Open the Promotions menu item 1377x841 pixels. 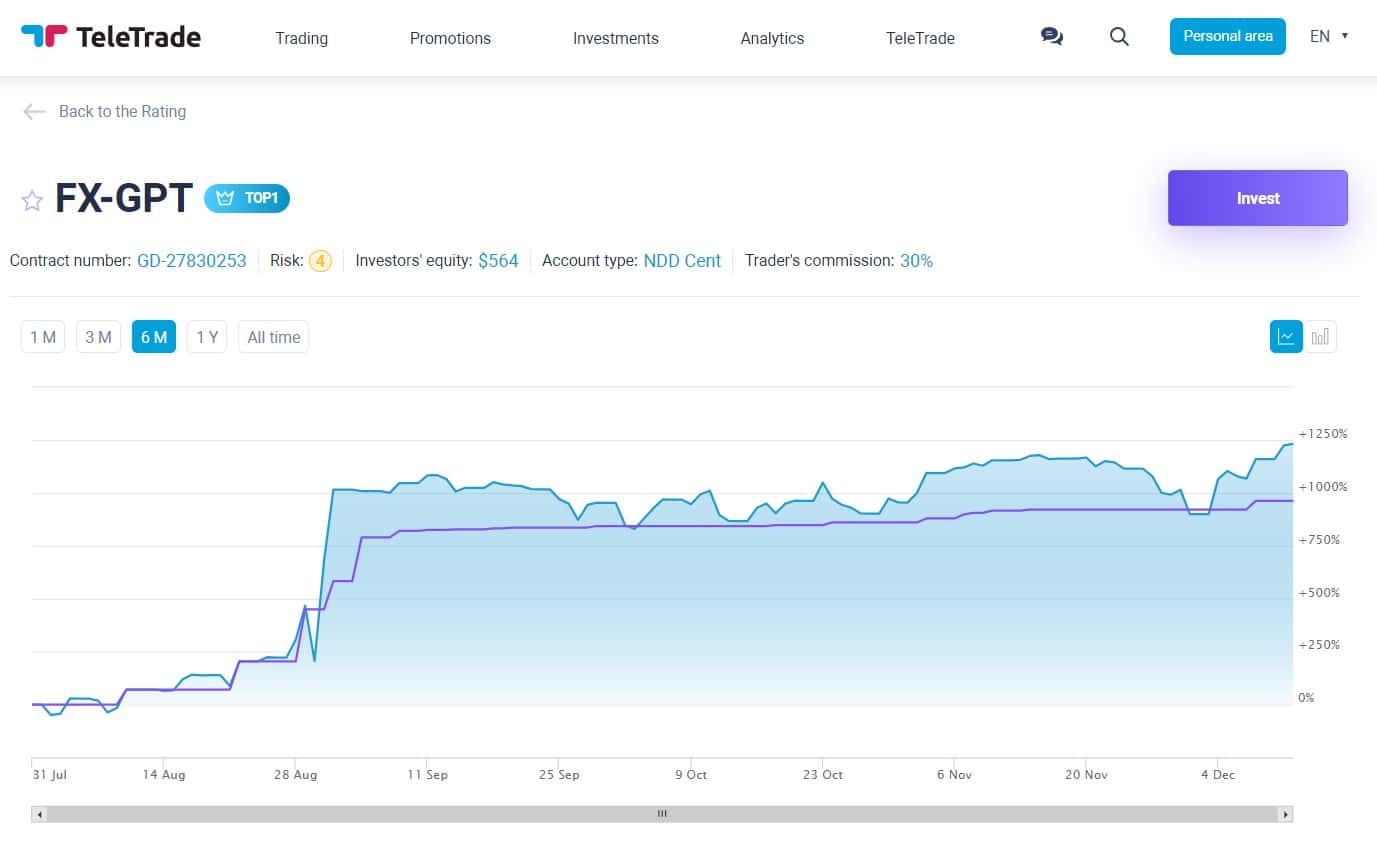click(x=450, y=38)
